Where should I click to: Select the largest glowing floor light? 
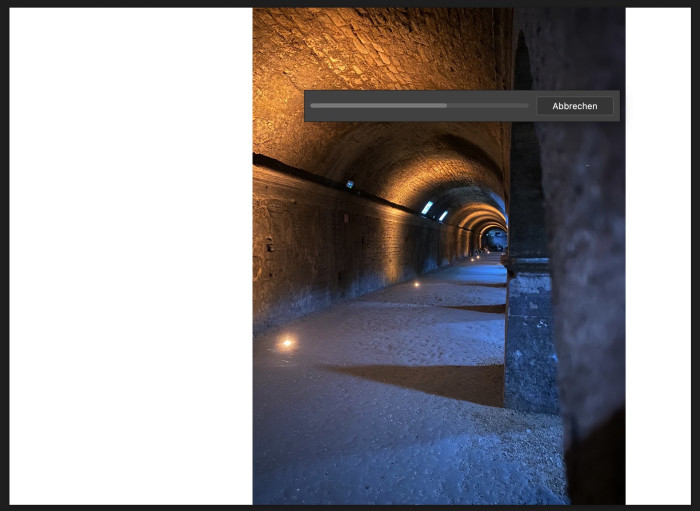tap(287, 343)
